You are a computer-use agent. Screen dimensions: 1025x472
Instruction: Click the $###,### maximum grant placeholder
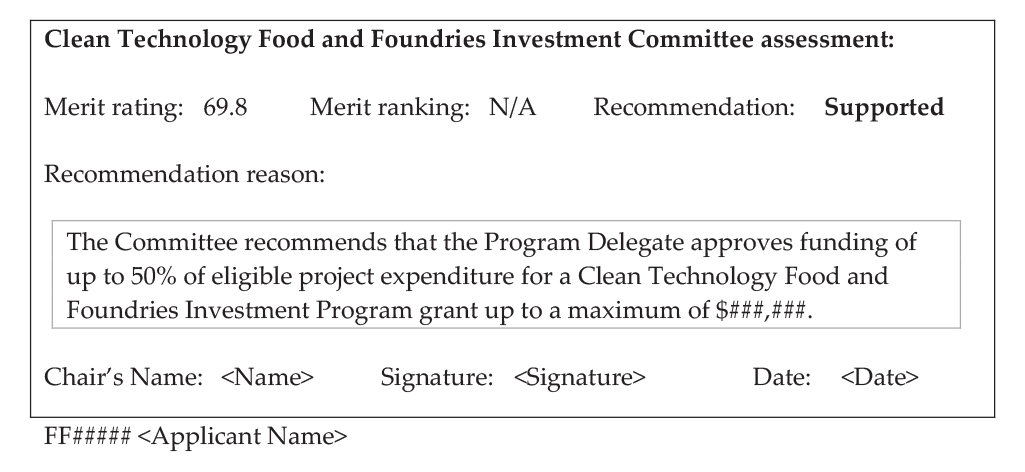click(761, 310)
